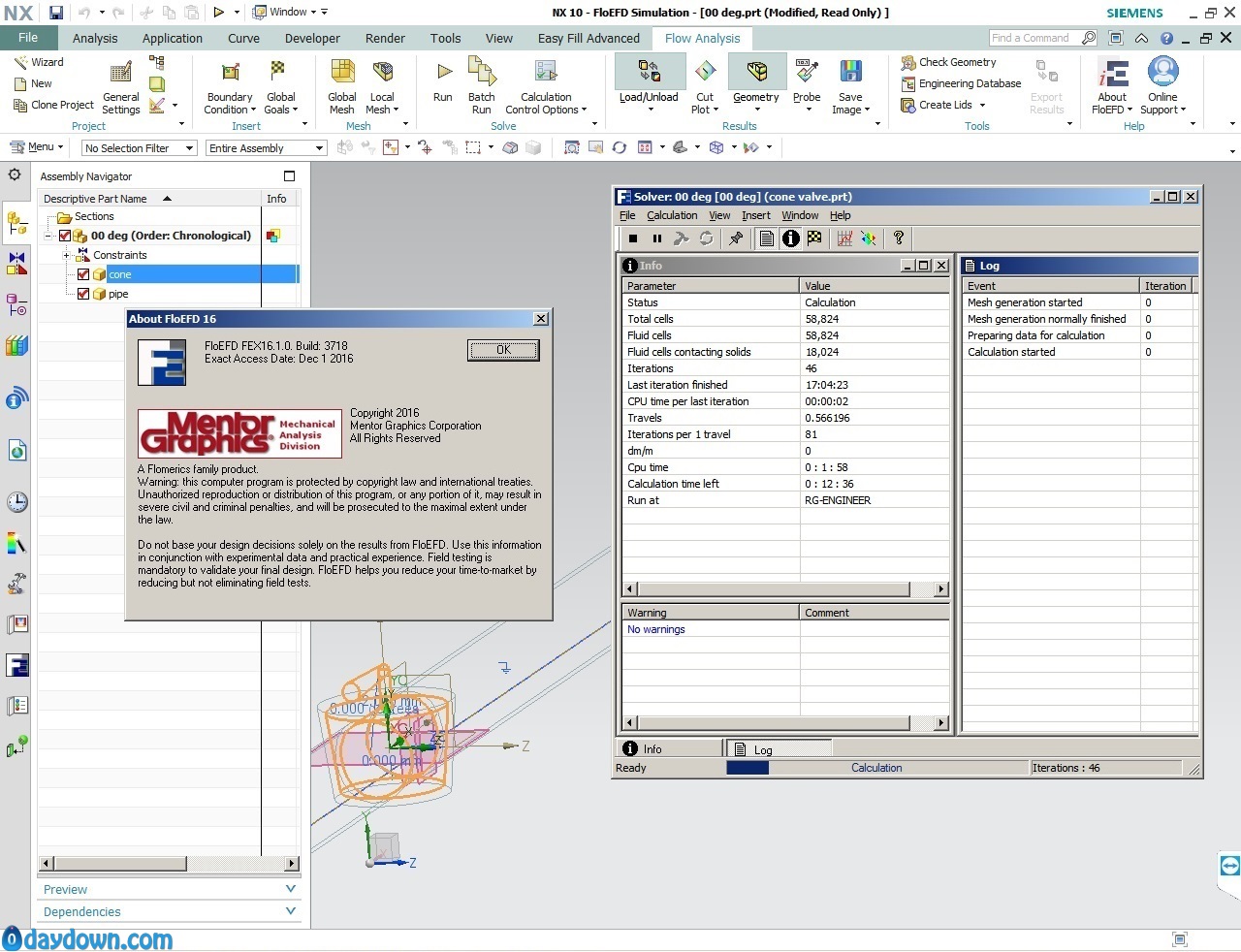
Task: Click the 'No warnings' entry
Action: 655,629
